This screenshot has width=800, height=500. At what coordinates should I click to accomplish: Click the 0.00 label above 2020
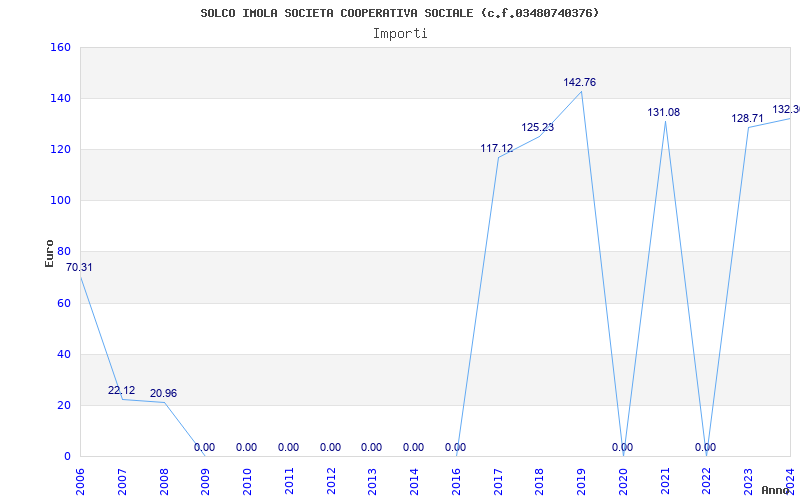tap(622, 447)
